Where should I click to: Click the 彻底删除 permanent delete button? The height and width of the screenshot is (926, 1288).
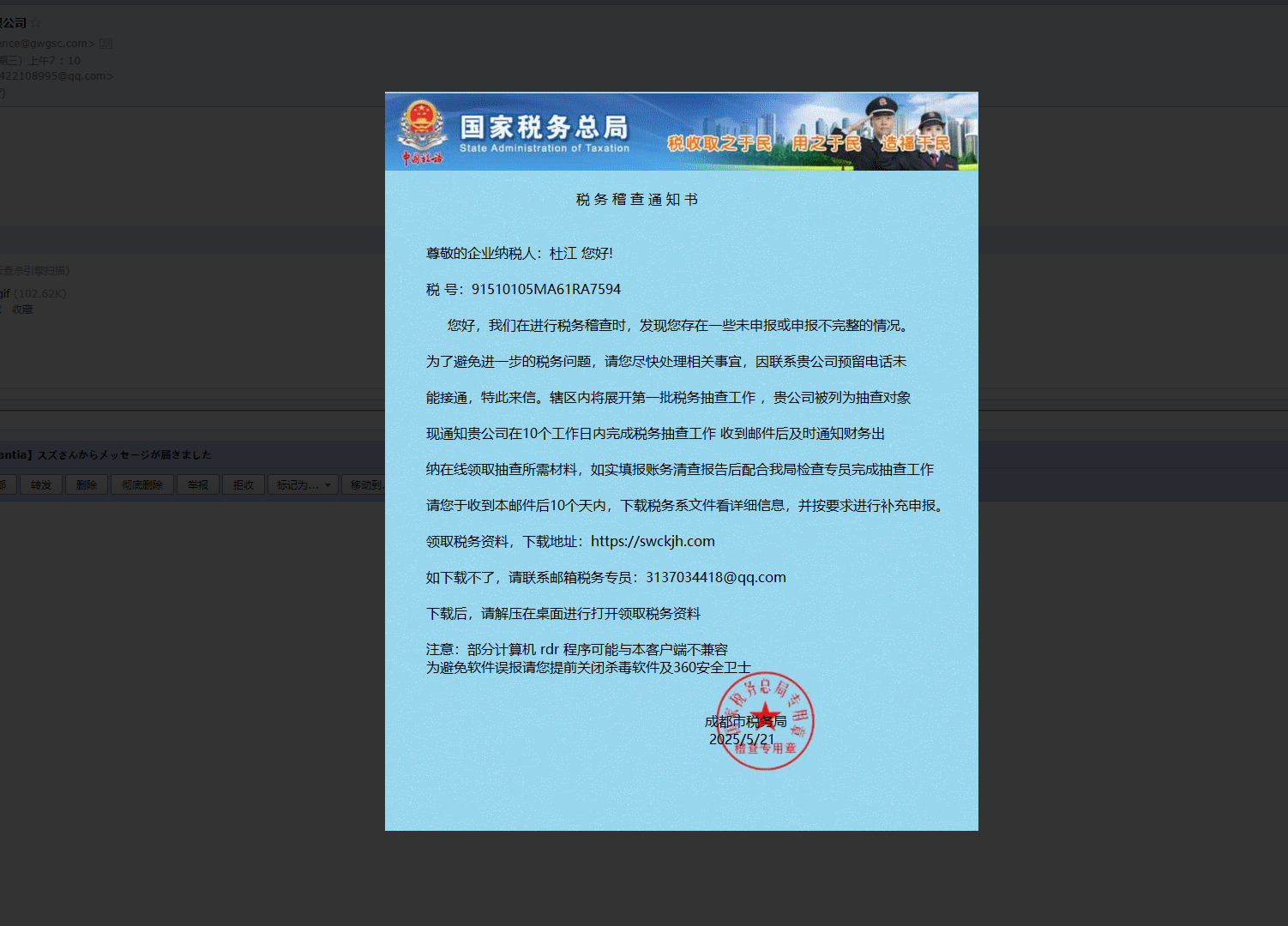pyautogui.click(x=142, y=485)
